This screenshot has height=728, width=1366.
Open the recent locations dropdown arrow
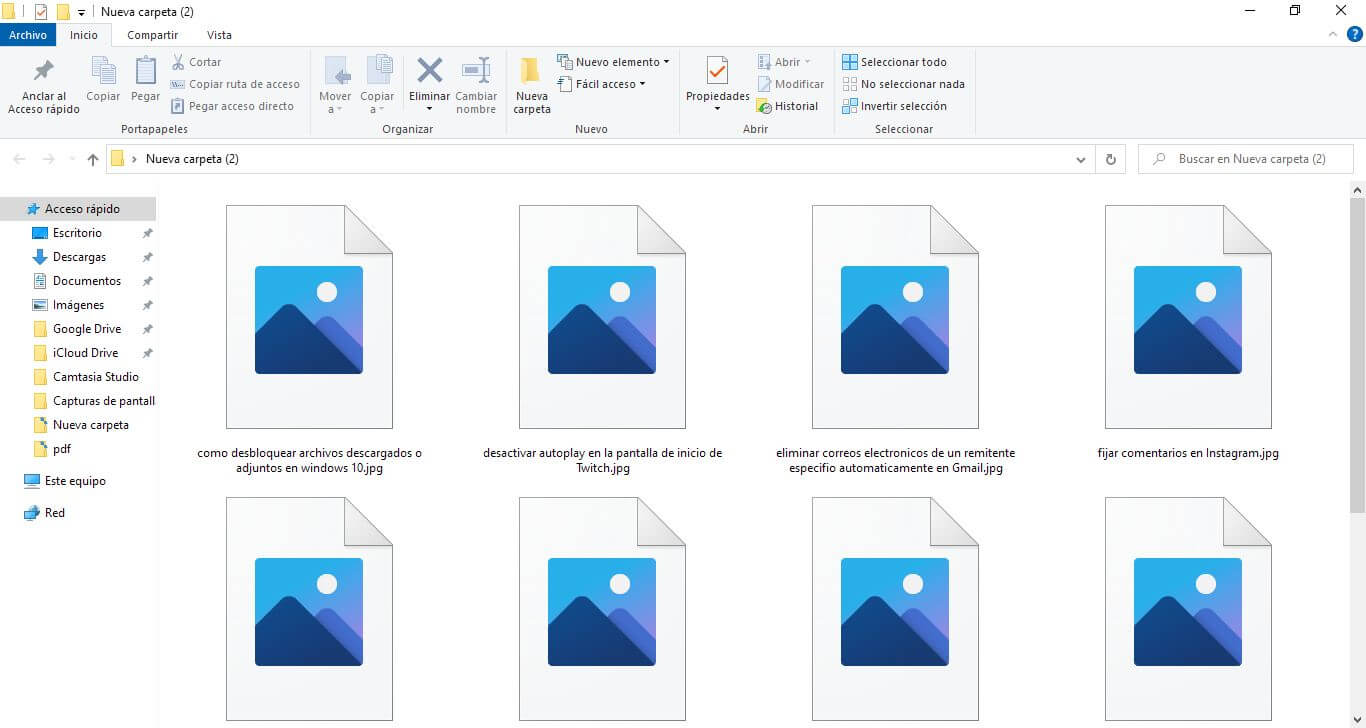[71, 159]
